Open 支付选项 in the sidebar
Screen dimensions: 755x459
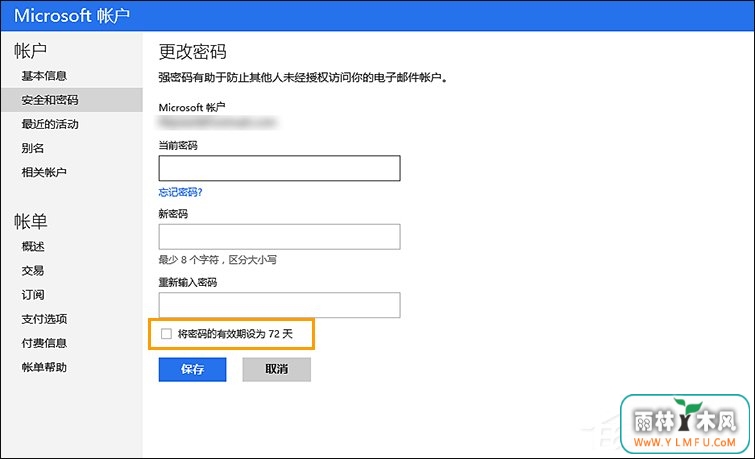(44, 319)
